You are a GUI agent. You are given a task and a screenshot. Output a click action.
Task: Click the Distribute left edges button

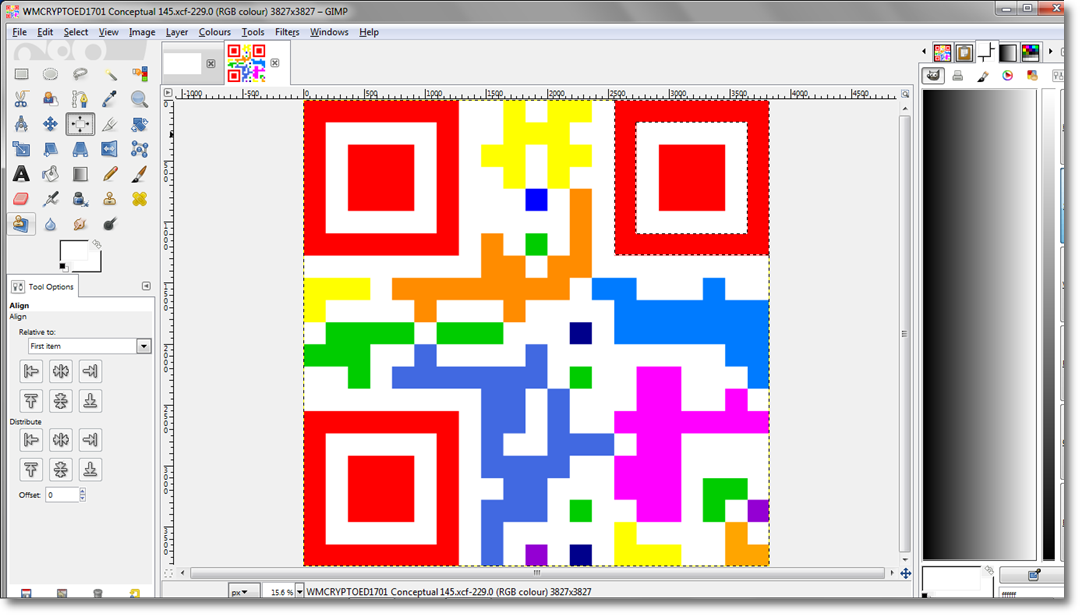(x=31, y=440)
